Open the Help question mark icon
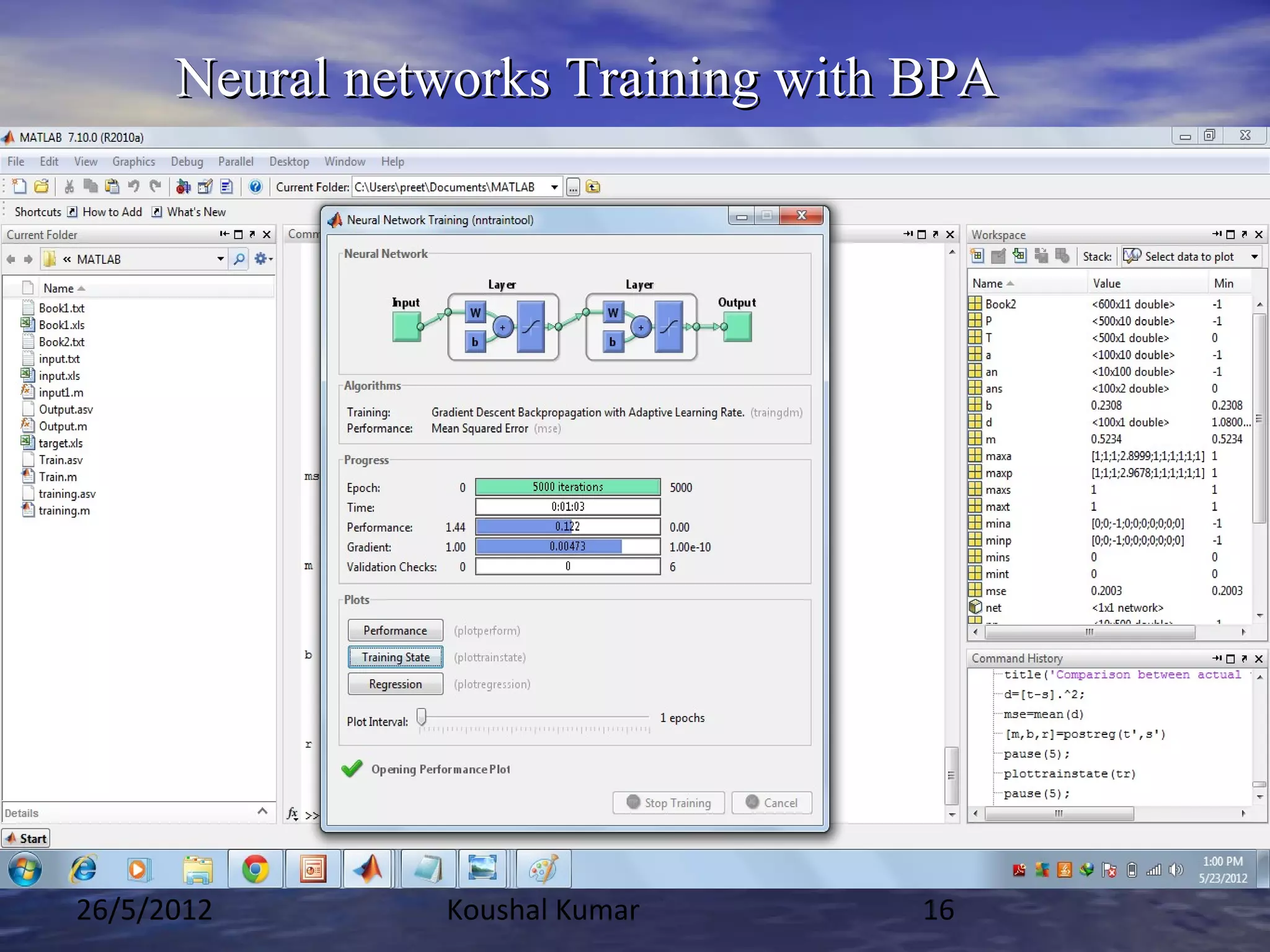Image resolution: width=1270 pixels, height=952 pixels. pos(255,186)
